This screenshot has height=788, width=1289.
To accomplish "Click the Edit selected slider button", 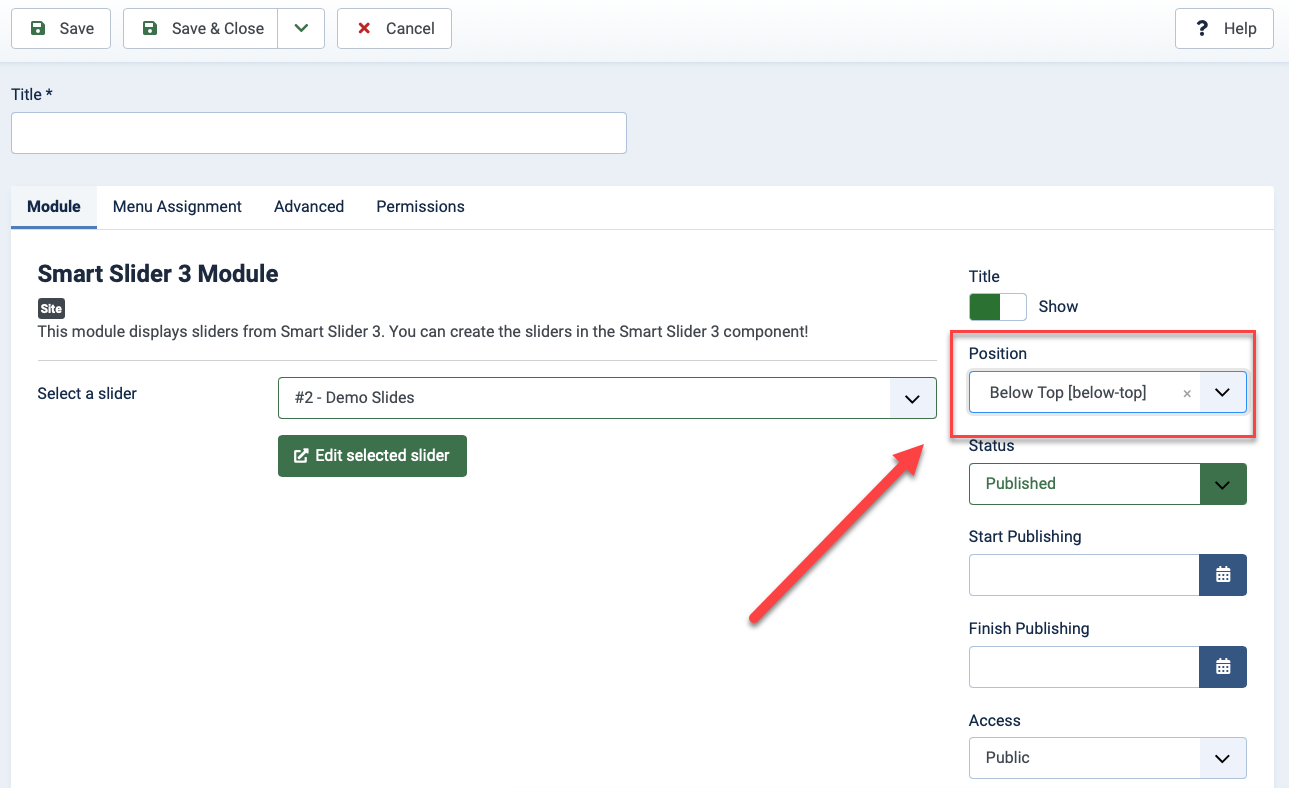I will pos(372,456).
